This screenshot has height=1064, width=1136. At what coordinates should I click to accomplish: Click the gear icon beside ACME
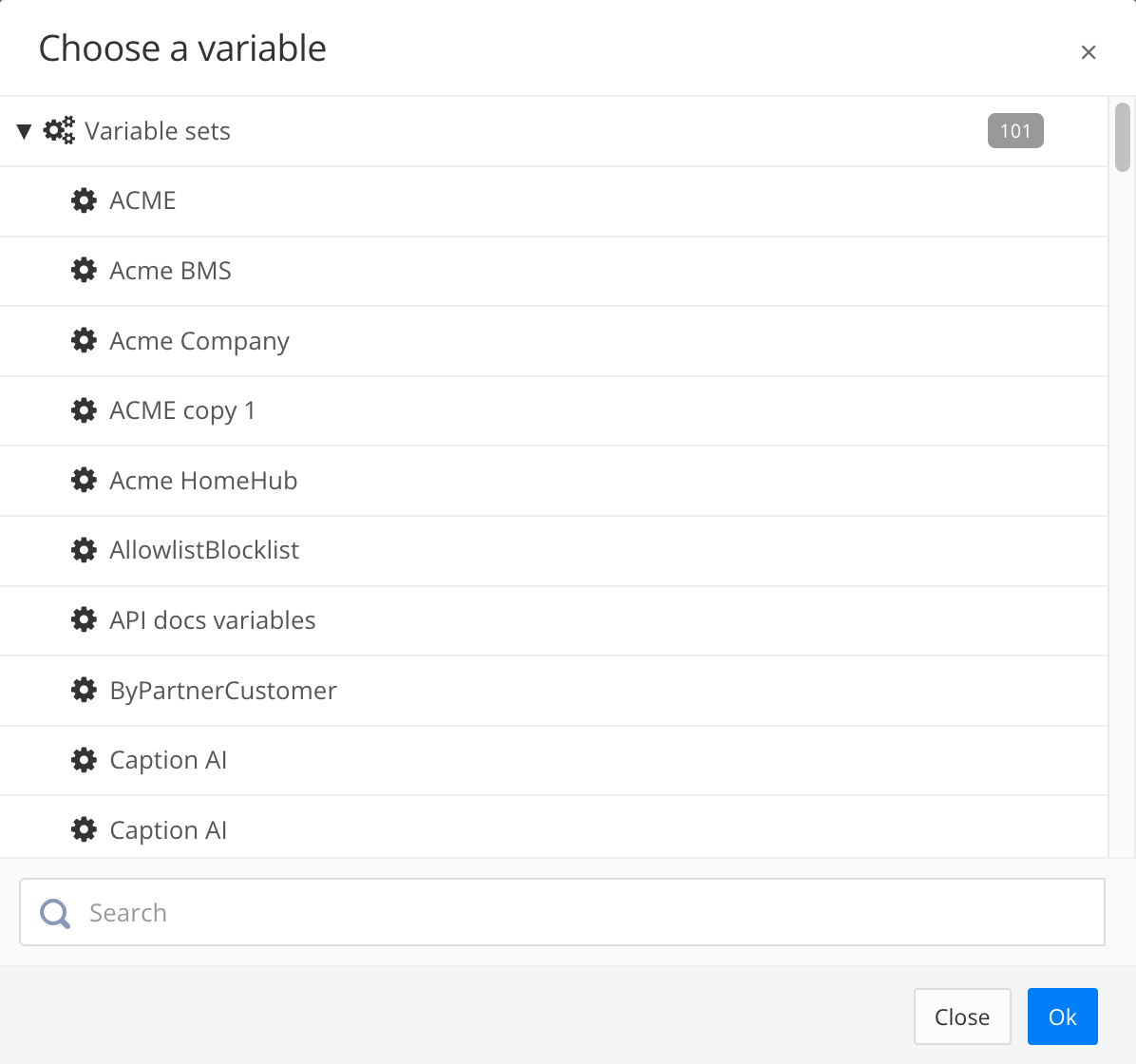coord(84,200)
